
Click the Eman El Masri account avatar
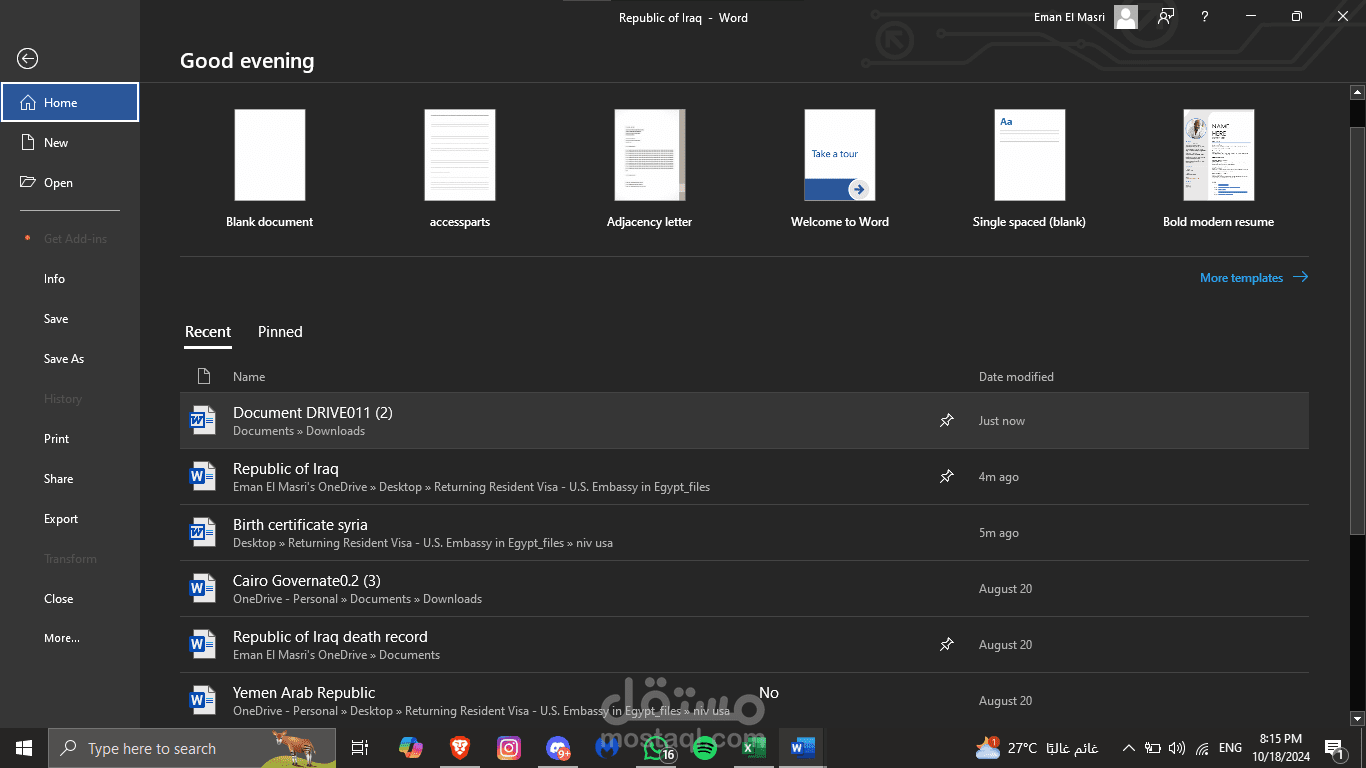point(1126,17)
